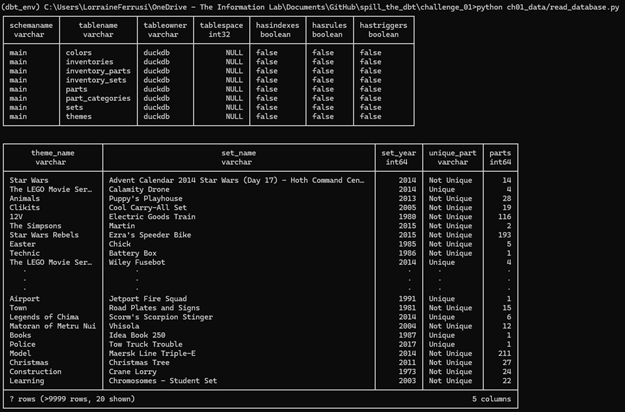Click the 'Vhisola' set name
The width and height of the screenshot is (625, 412).
124,326
